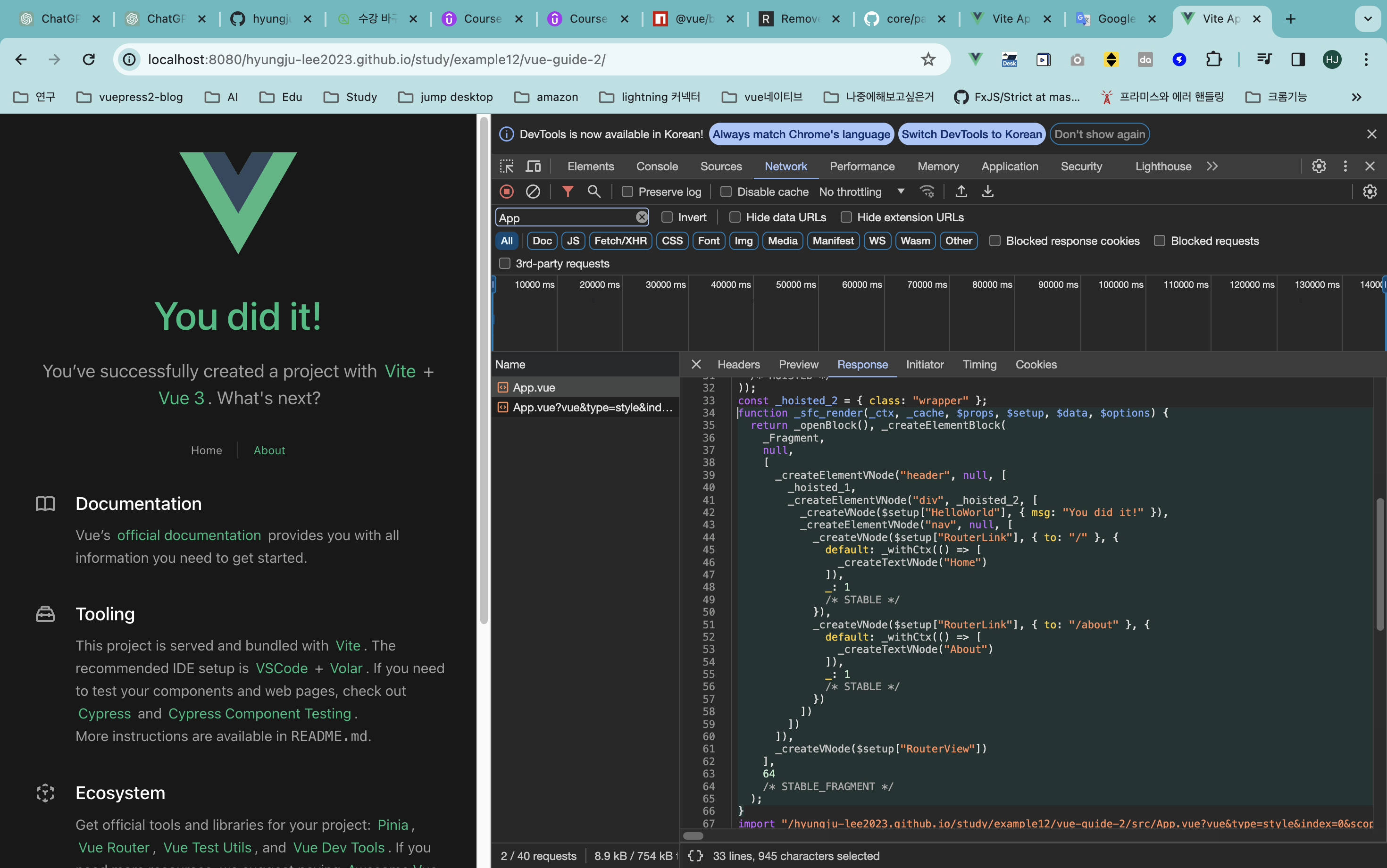The image size is (1387, 868).
Task: Enable Disable cache checkbox
Action: pyautogui.click(x=726, y=192)
